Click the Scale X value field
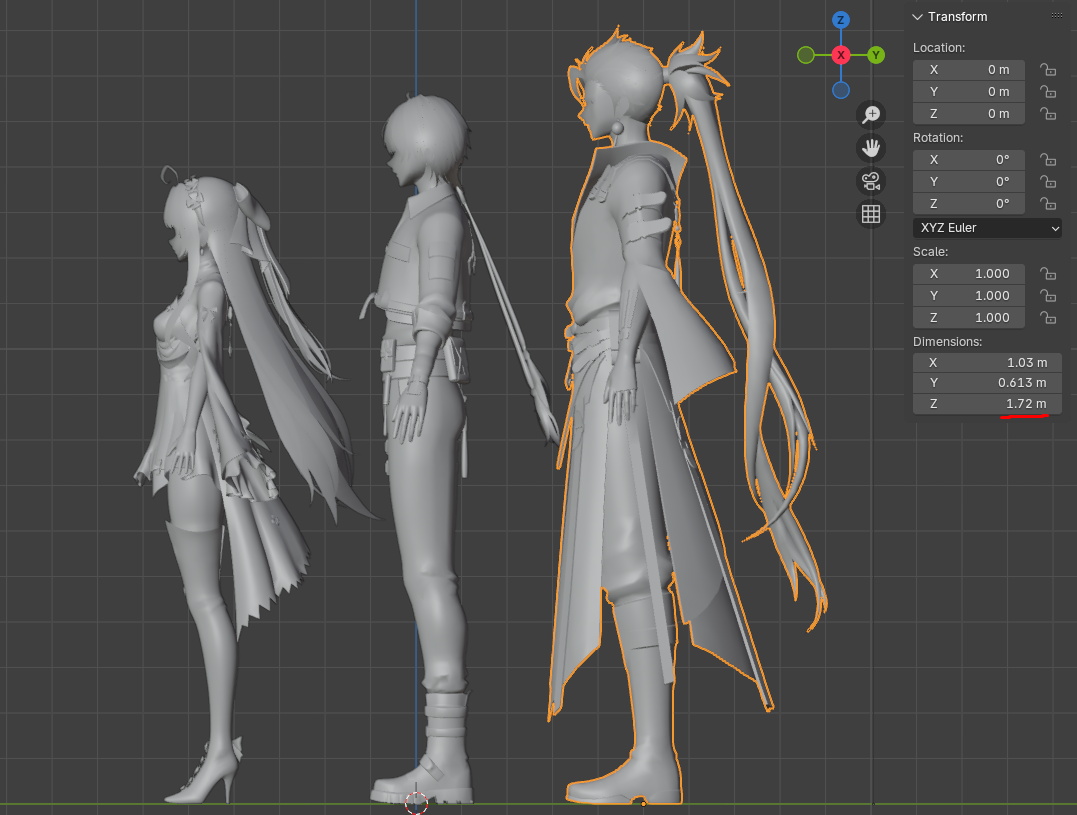Viewport: 1077px width, 815px height. pyautogui.click(x=968, y=274)
